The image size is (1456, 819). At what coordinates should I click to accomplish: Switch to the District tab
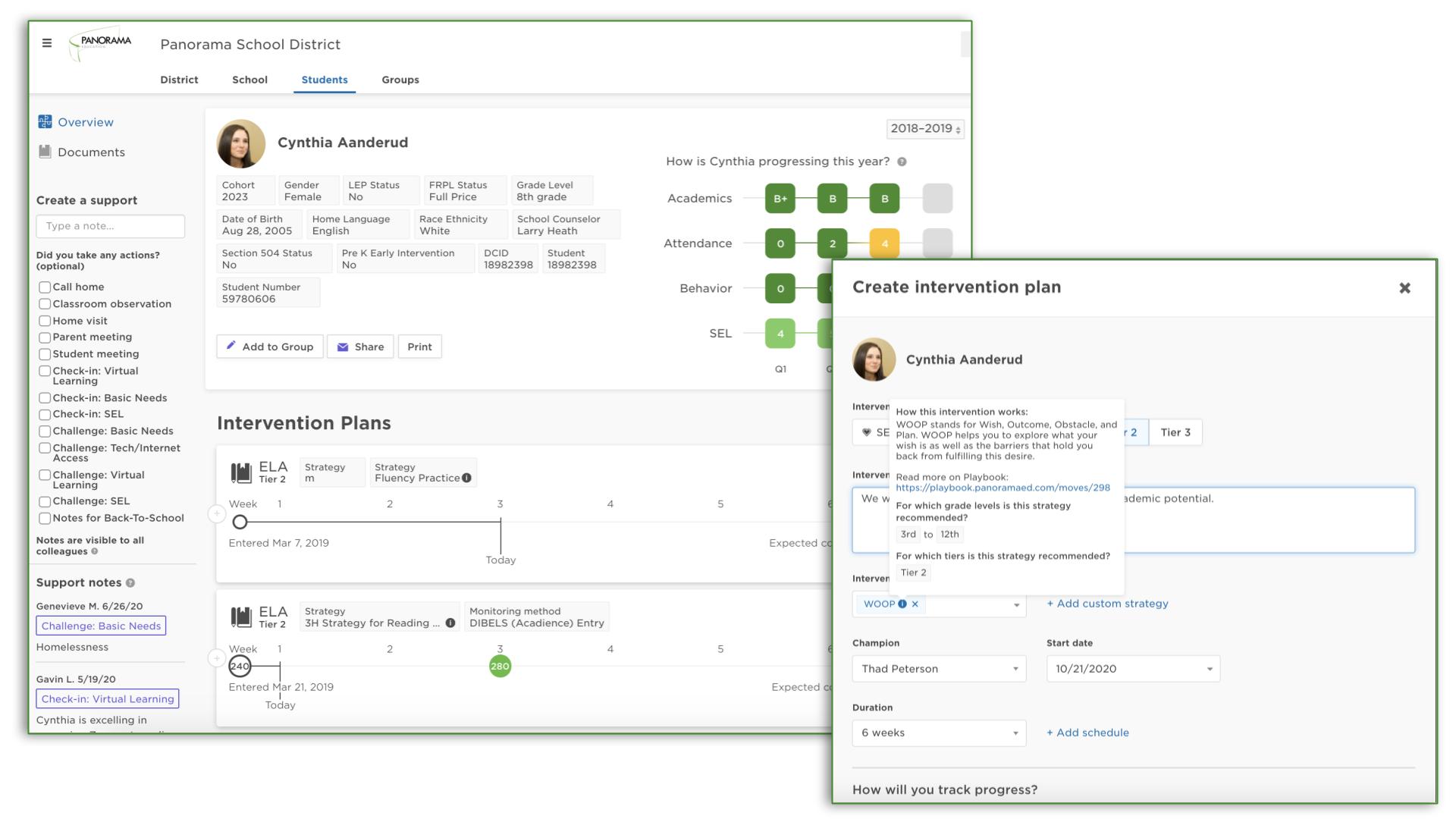tap(179, 80)
